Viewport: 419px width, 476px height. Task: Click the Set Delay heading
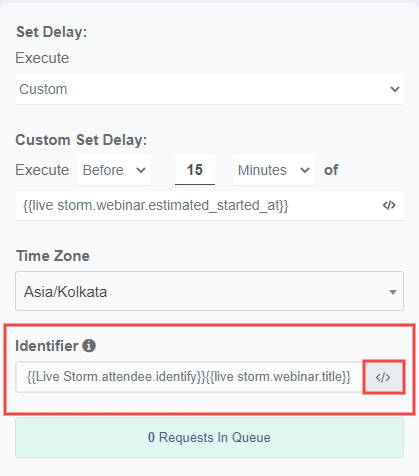(52, 32)
